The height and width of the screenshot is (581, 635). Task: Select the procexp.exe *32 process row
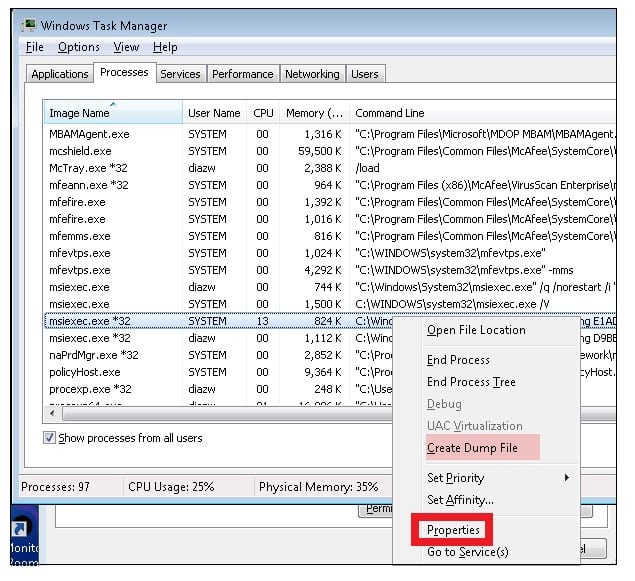click(x=219, y=389)
